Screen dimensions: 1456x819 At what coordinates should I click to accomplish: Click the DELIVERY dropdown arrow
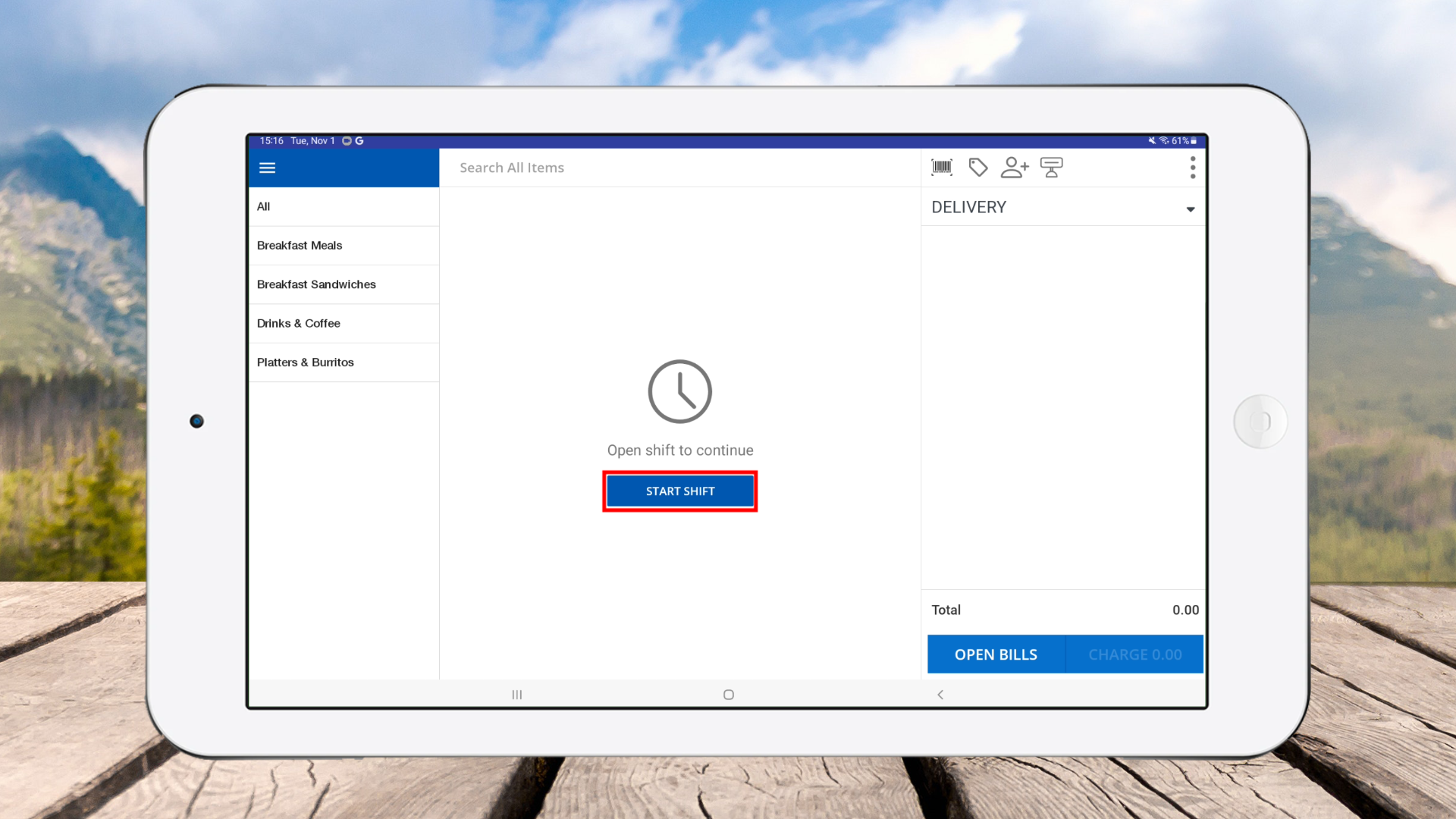[x=1190, y=209]
